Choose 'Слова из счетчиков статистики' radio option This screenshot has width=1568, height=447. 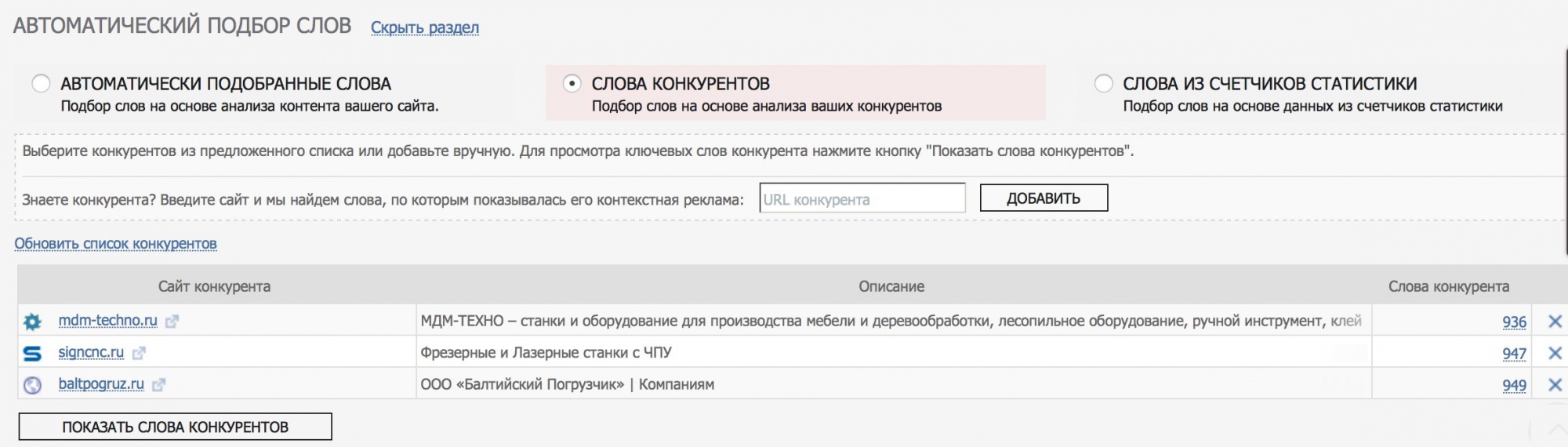pyautogui.click(x=1103, y=83)
